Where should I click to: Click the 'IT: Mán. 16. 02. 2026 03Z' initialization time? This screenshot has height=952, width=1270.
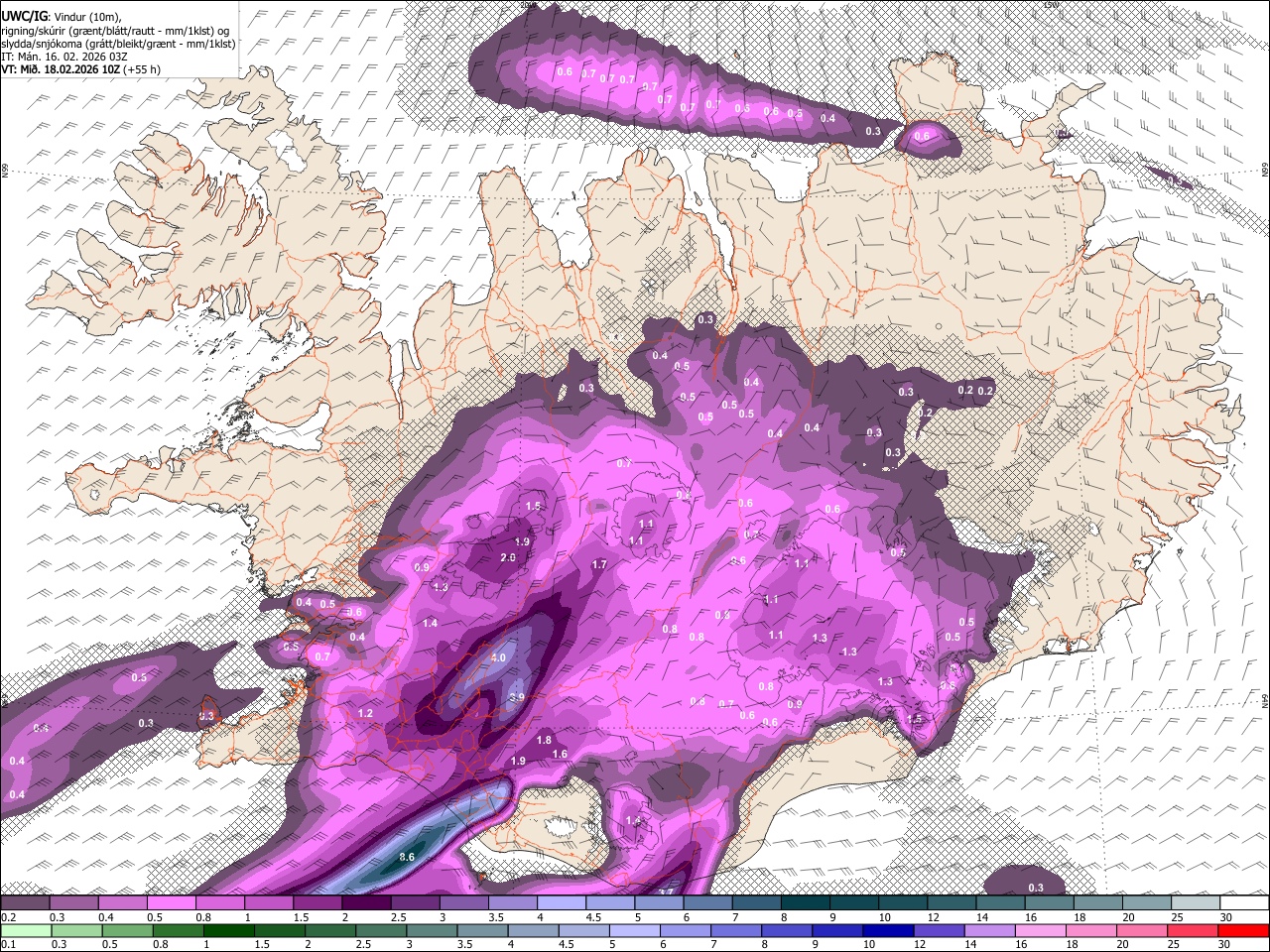[x=63, y=57]
